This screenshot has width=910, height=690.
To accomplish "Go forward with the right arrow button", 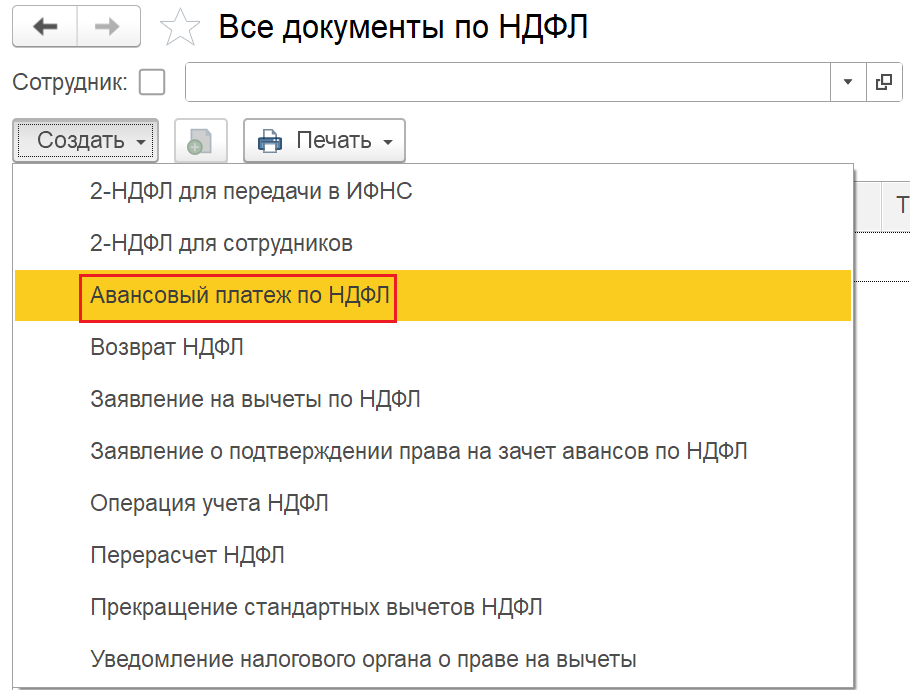I will [109, 26].
